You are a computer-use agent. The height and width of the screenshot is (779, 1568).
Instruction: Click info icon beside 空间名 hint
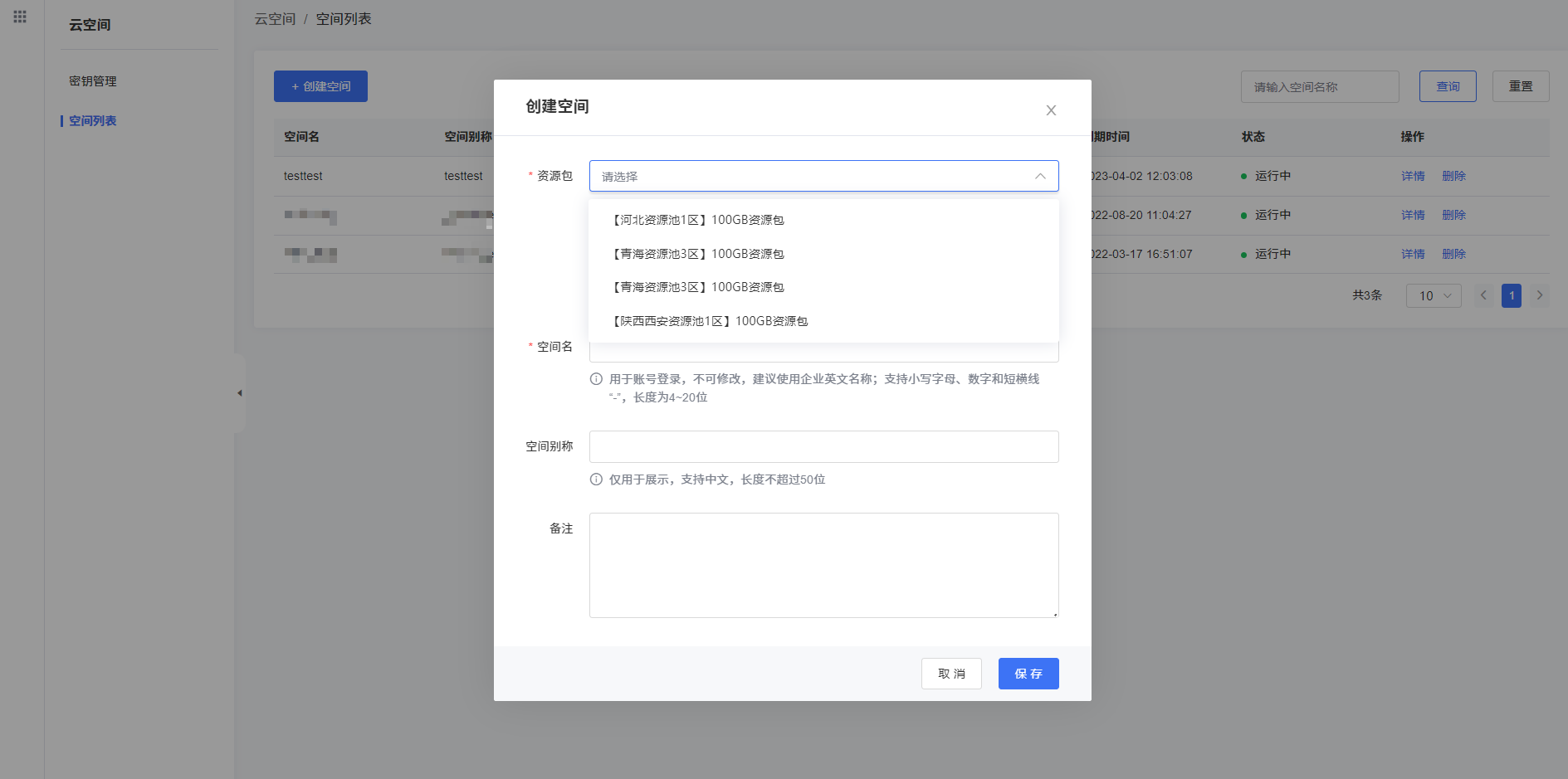tap(596, 379)
